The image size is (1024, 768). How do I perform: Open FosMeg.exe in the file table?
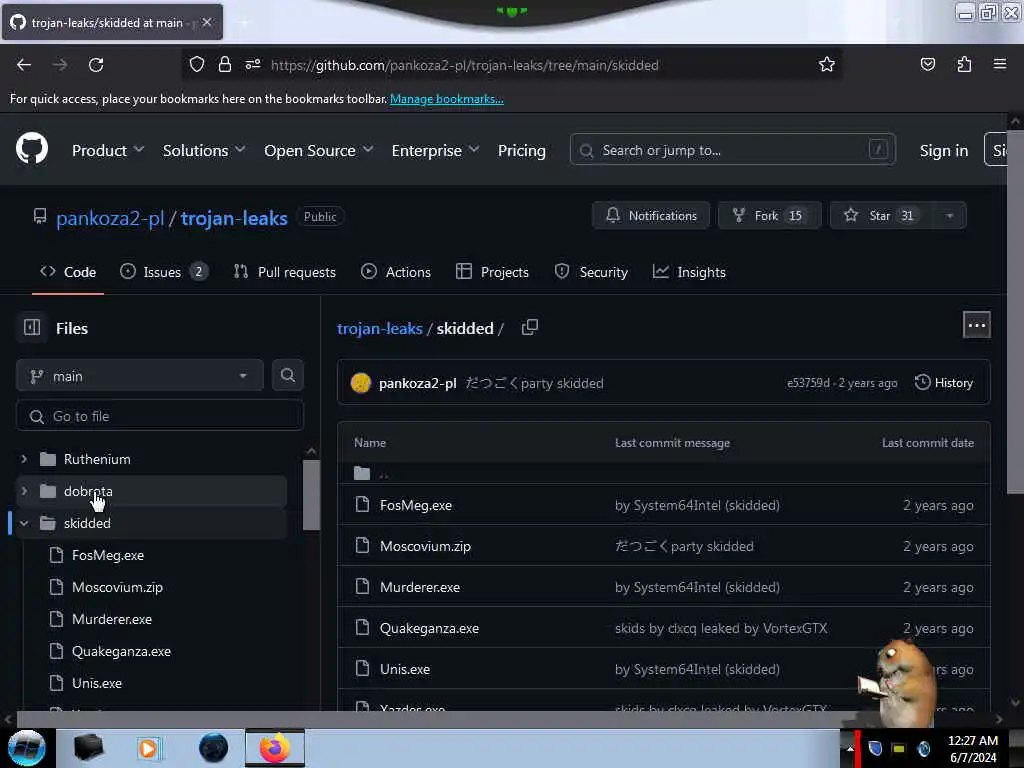point(415,505)
